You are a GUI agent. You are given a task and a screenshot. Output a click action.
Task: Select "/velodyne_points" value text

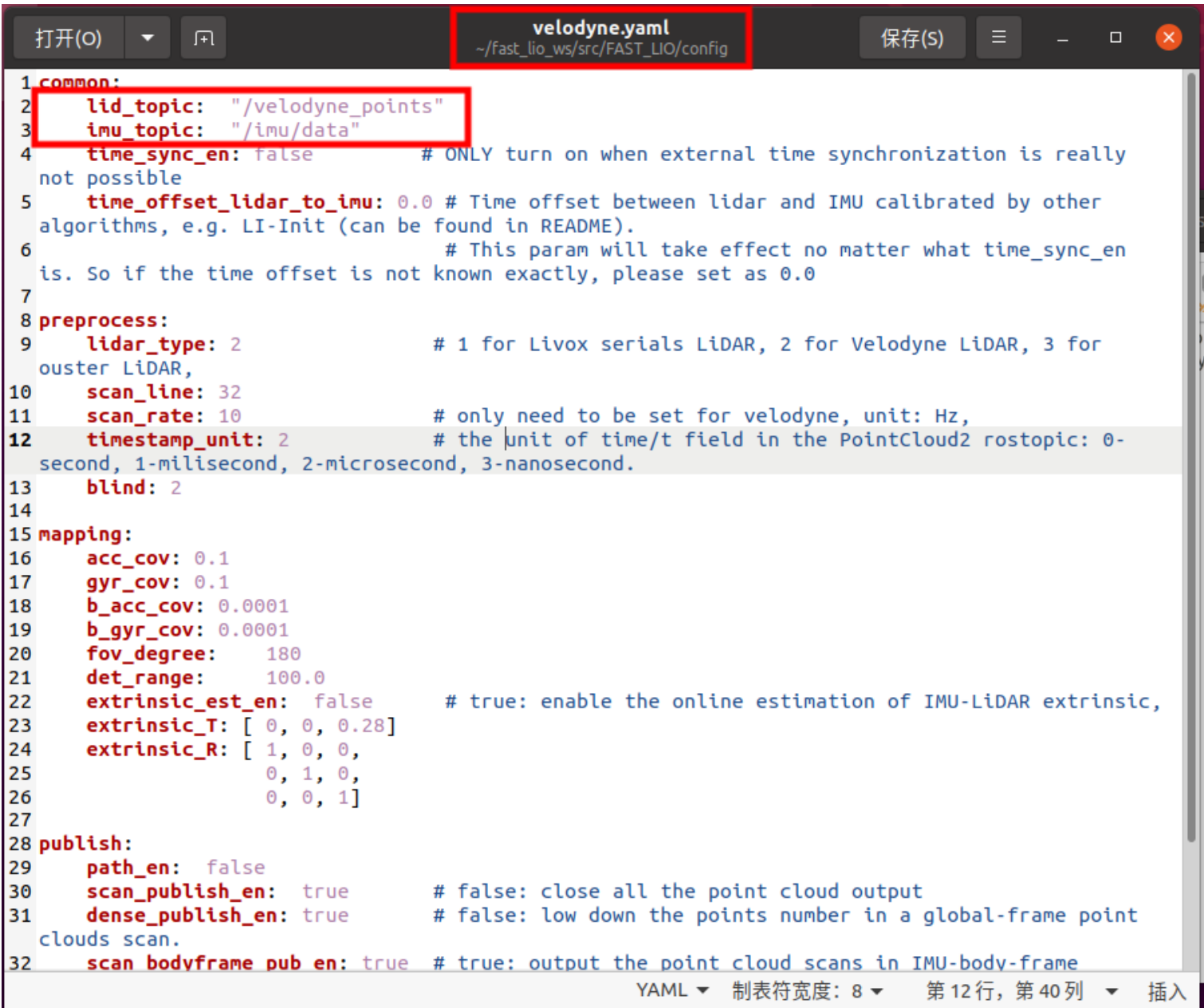click(x=336, y=106)
